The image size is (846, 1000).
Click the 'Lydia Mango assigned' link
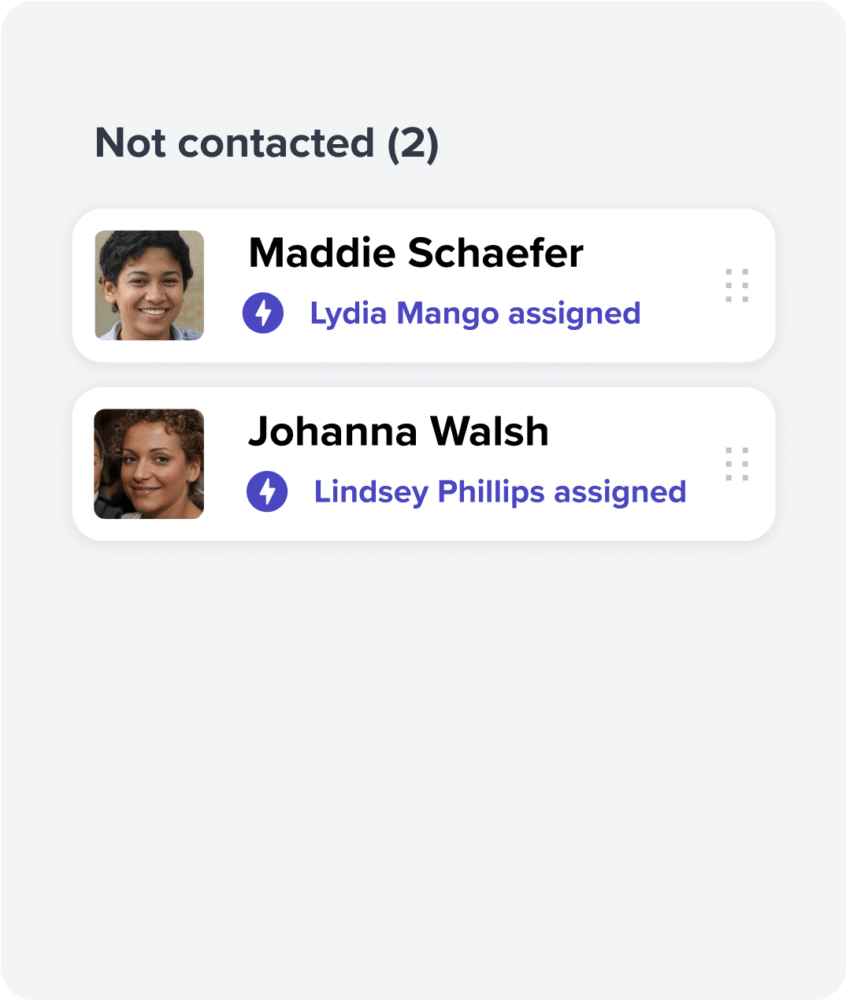click(x=475, y=314)
